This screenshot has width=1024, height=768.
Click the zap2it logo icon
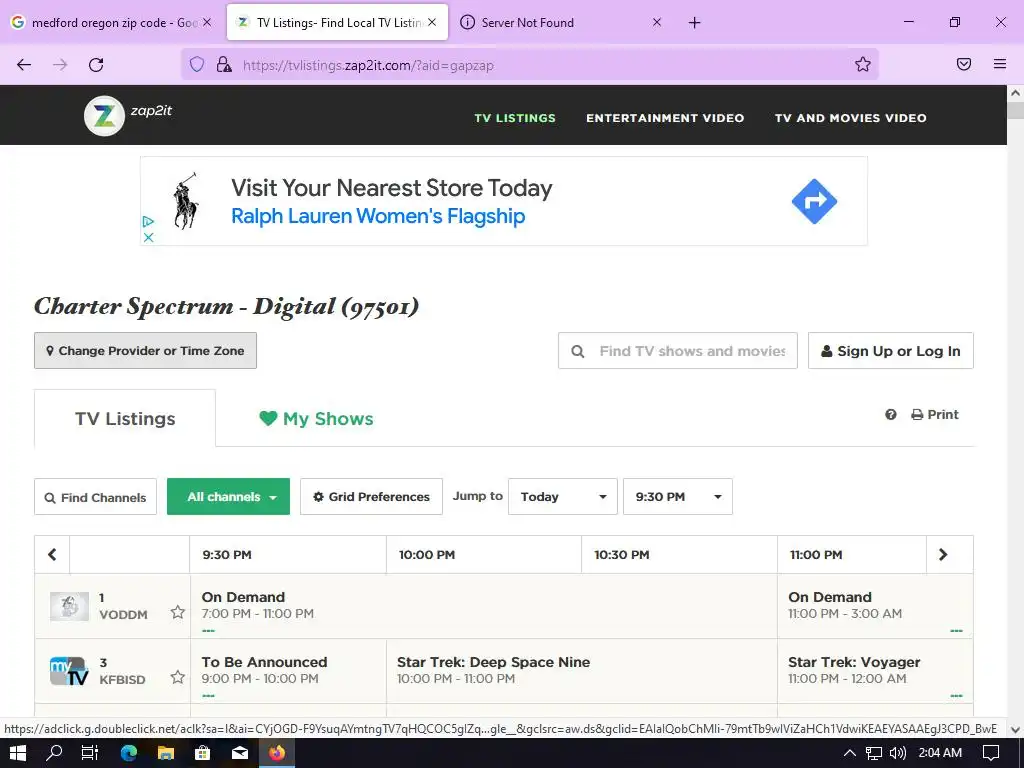coord(104,116)
